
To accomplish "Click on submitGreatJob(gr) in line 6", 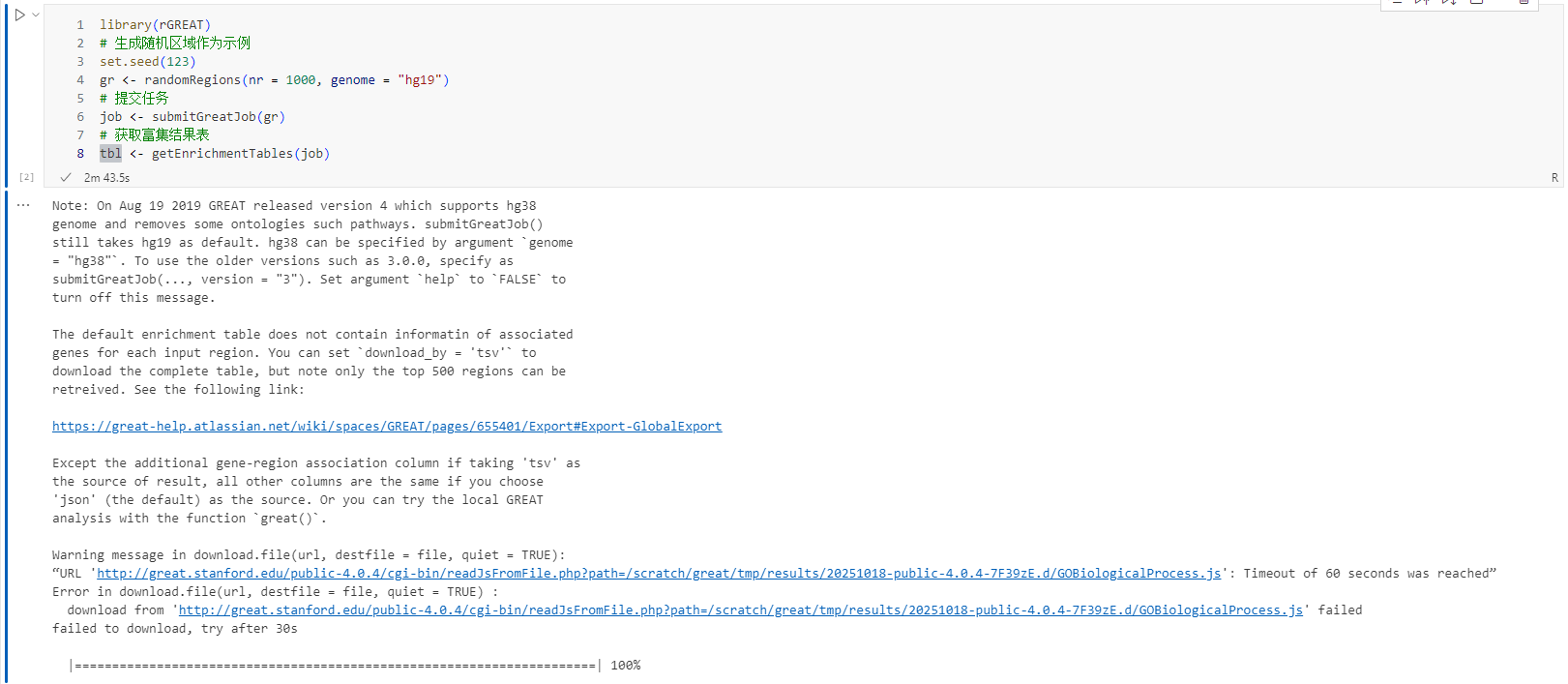I will [219, 117].
